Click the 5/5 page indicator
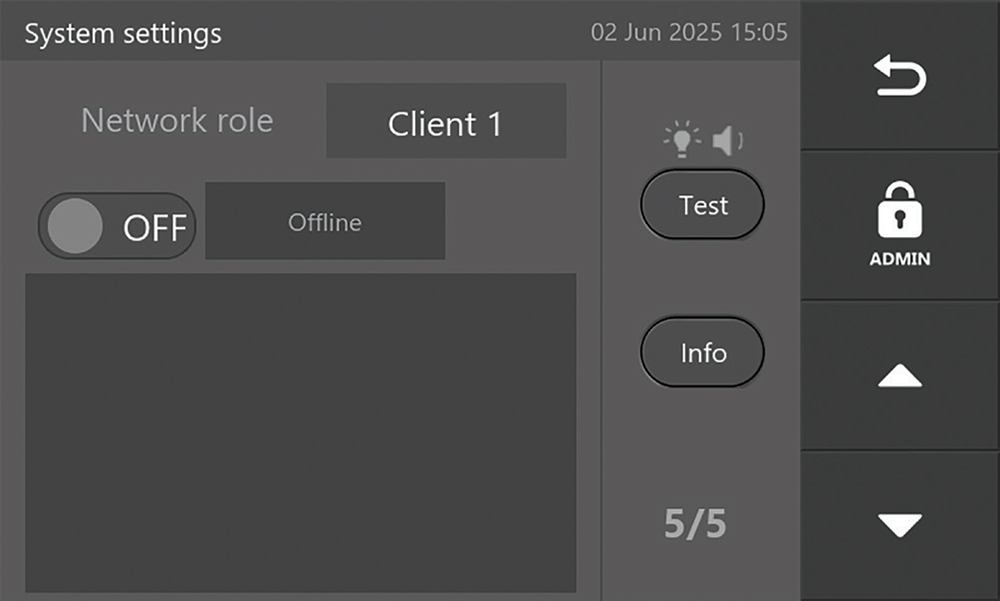The height and width of the screenshot is (601, 1000). (x=695, y=525)
